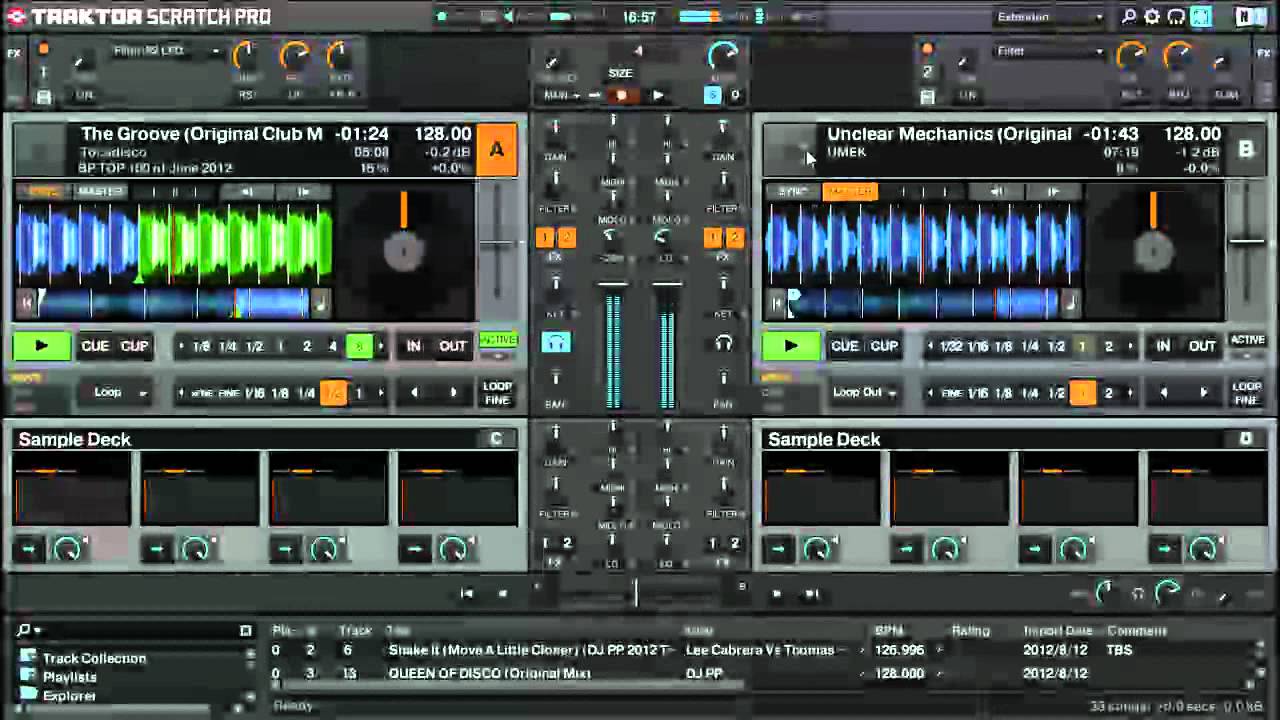
Task: Toggle SYNC on Deck A
Action: pyautogui.click(x=43, y=191)
